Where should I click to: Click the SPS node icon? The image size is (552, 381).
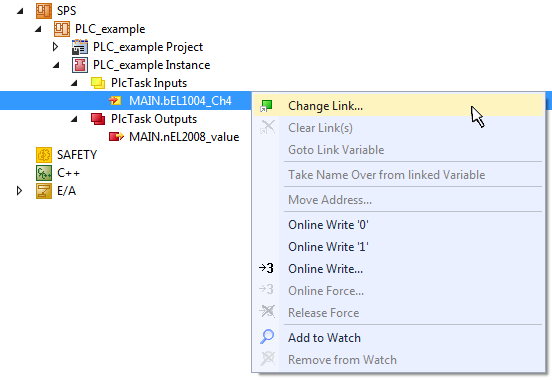click(44, 11)
